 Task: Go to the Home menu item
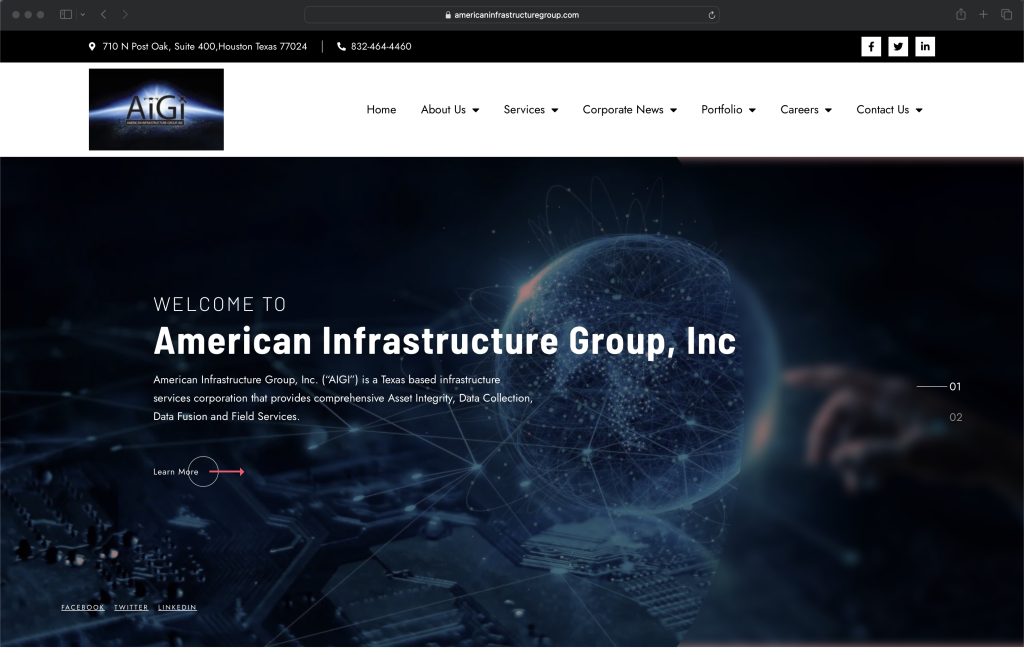pyautogui.click(x=381, y=110)
